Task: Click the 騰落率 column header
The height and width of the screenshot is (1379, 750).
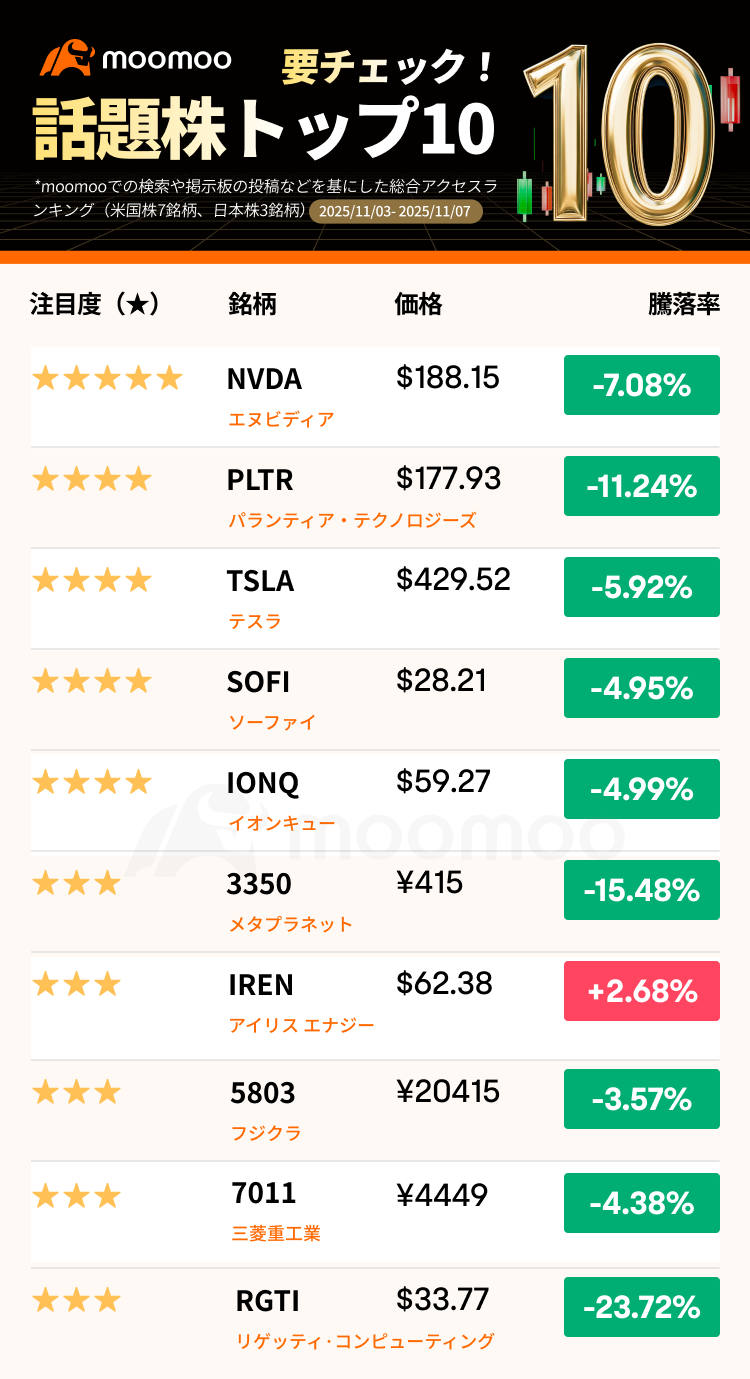Action: (x=683, y=305)
